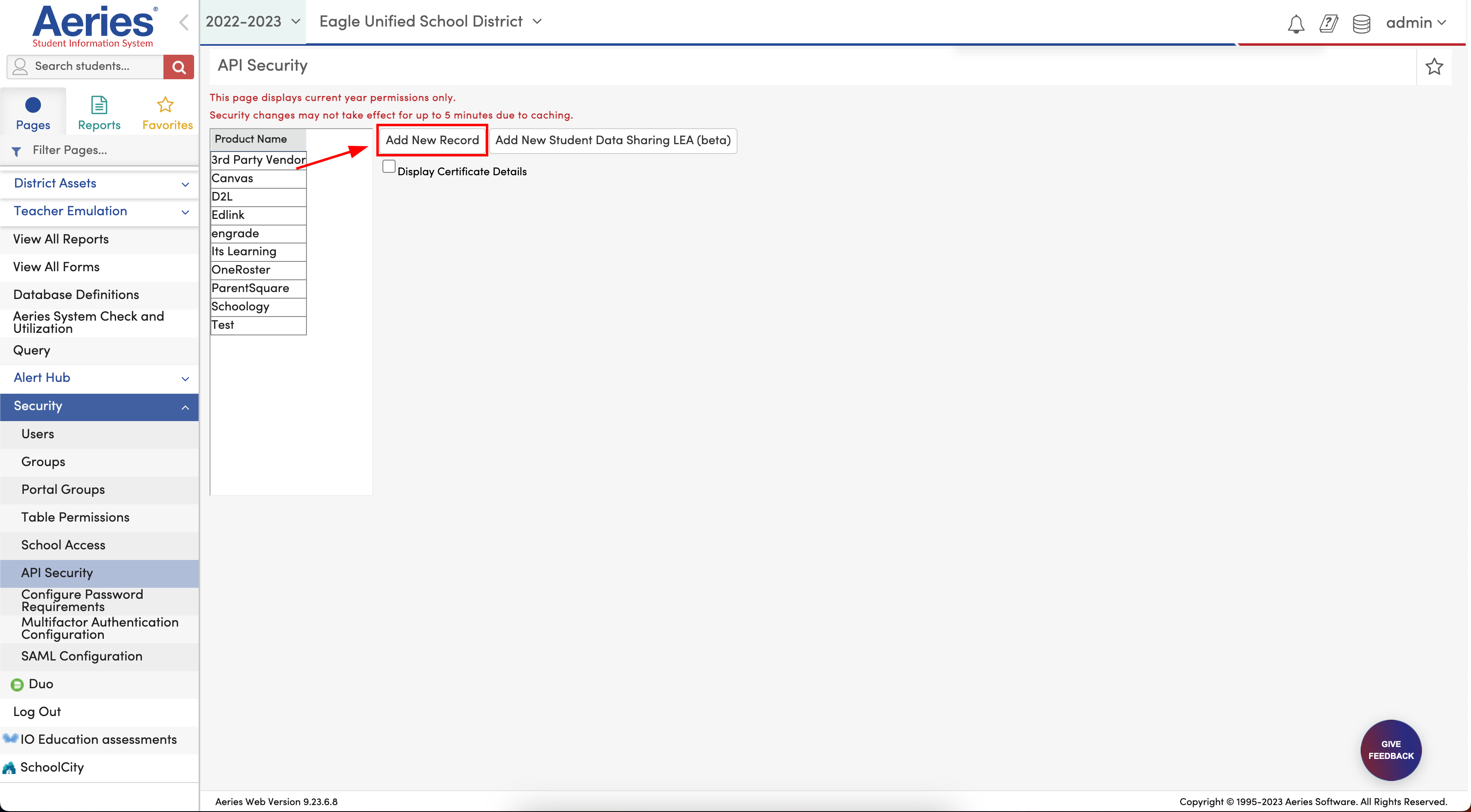Expand the District Assets section
The width and height of the screenshot is (1471, 812).
[99, 183]
